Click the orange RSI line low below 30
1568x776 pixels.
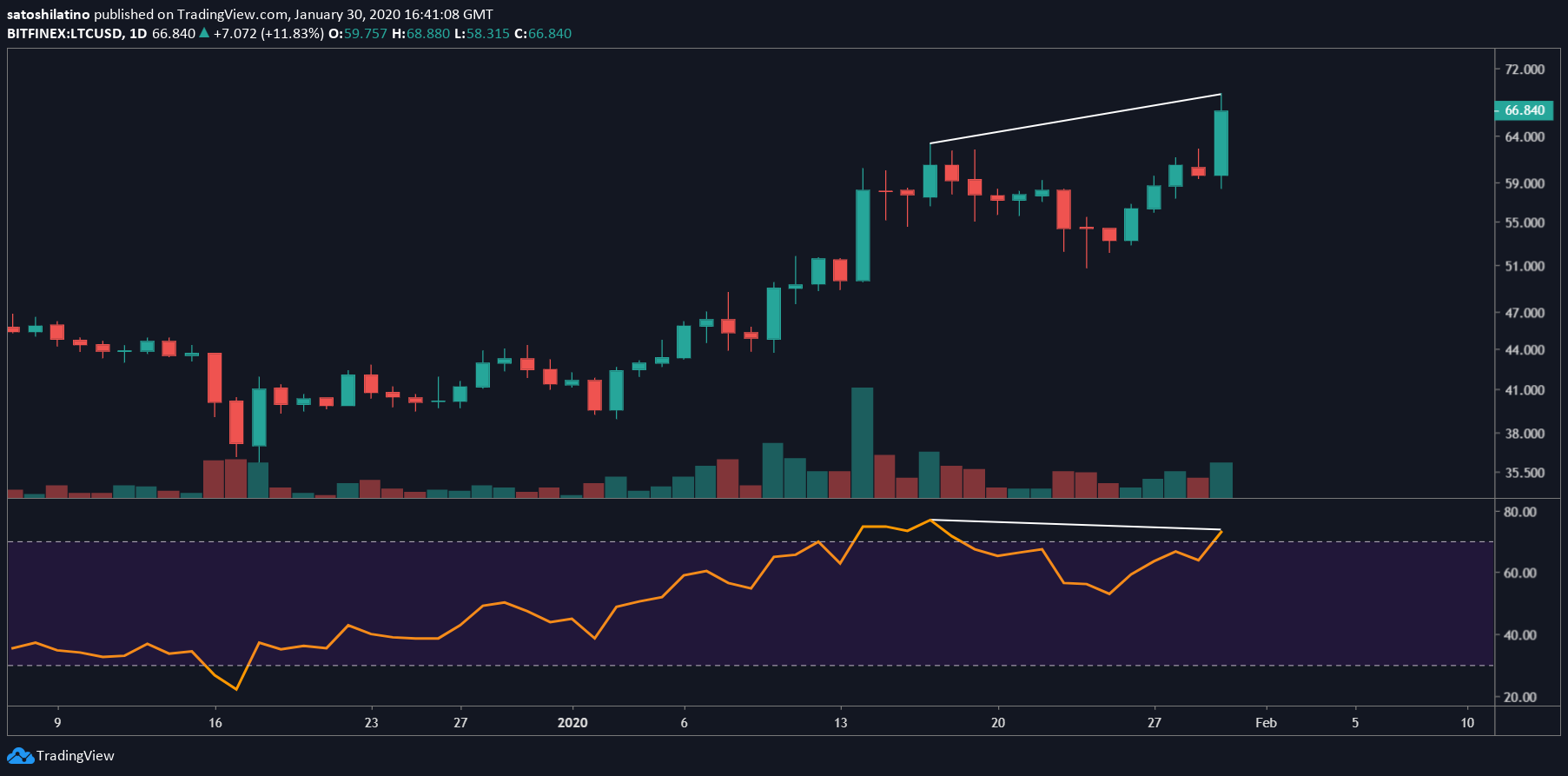235,688
